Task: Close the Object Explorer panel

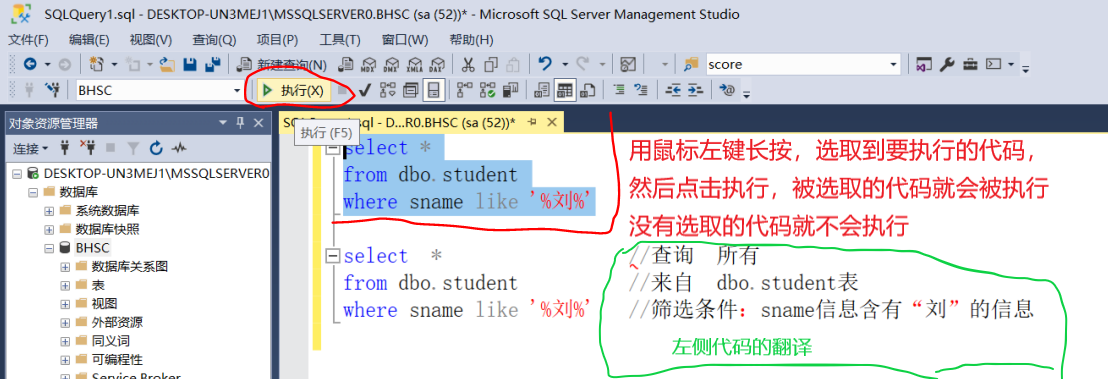Action: (259, 123)
